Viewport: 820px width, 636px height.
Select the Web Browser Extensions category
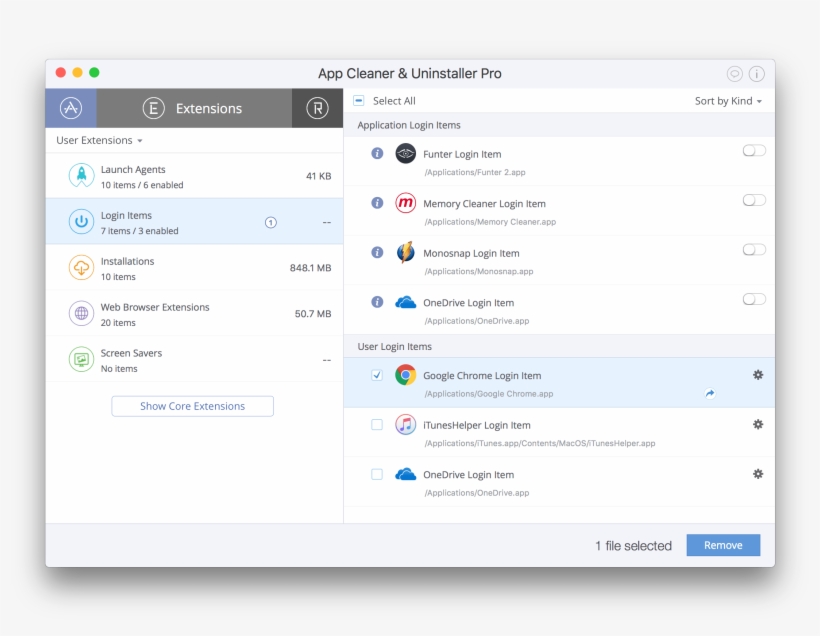click(195, 314)
